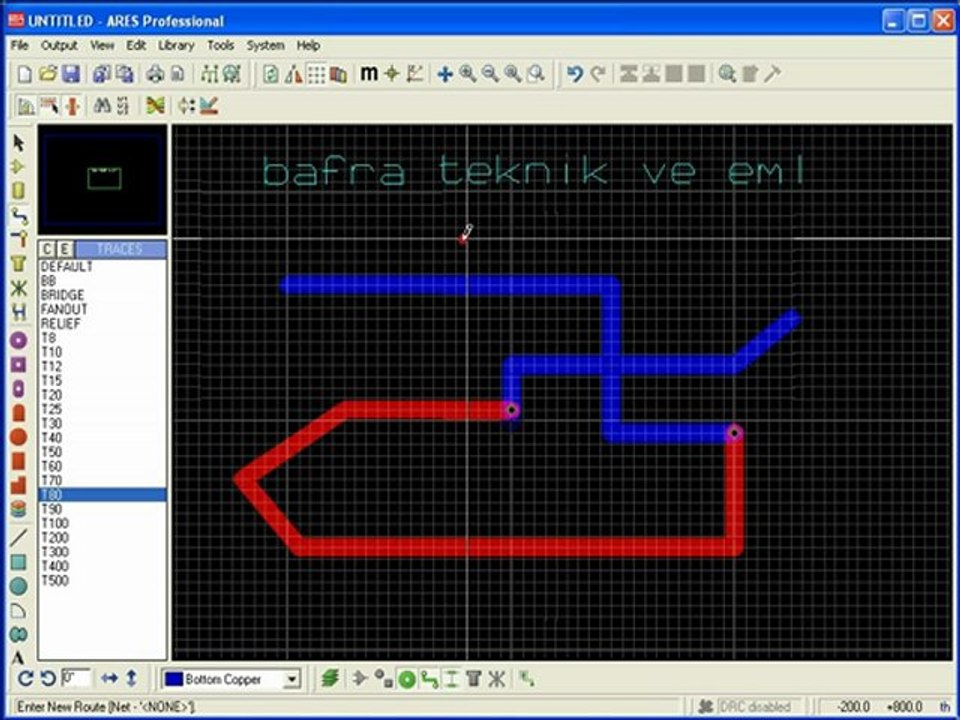Select the package placement mode tool
The height and width of the screenshot is (720, 960).
[18, 191]
